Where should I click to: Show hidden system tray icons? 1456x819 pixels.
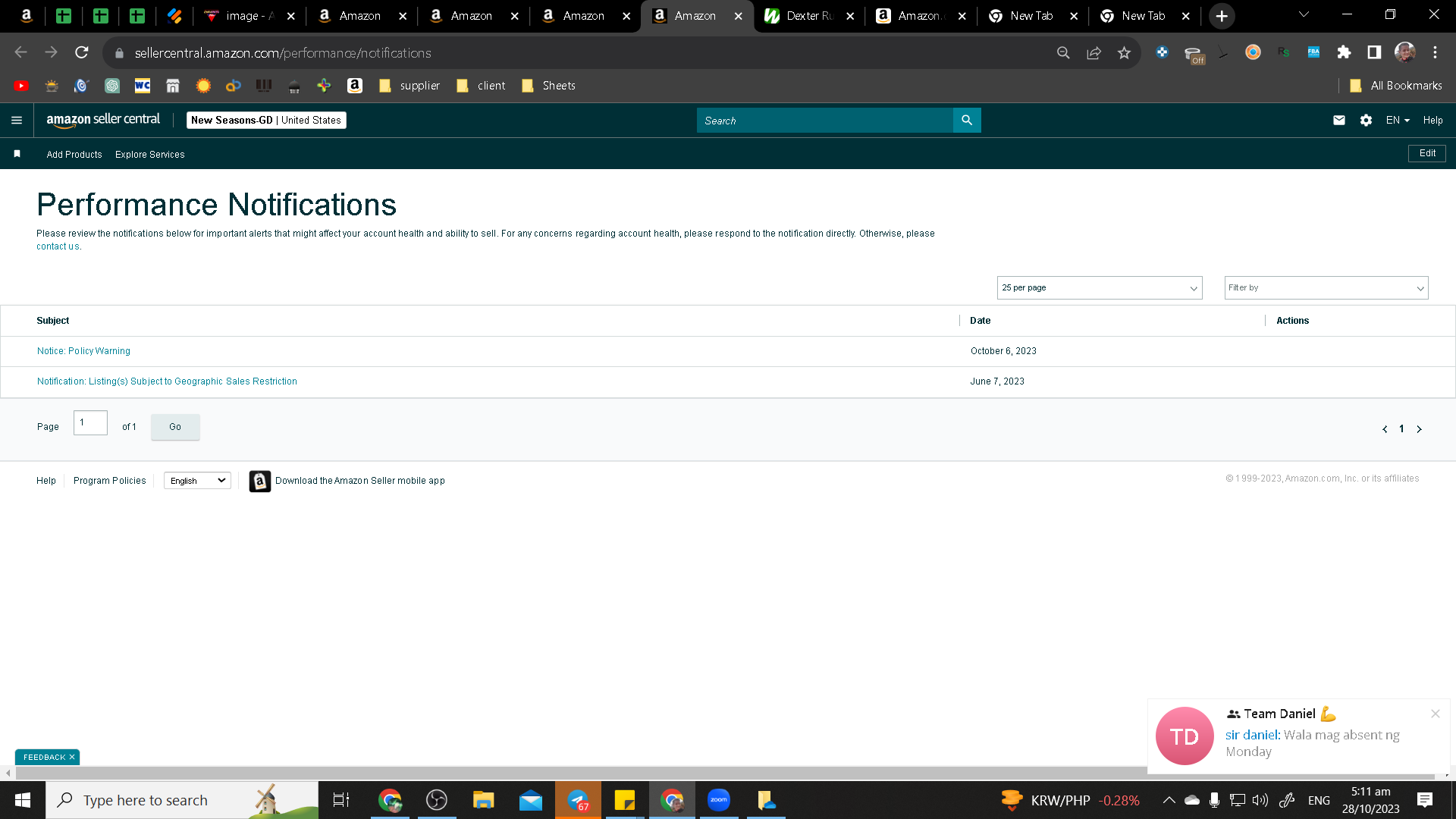click(x=1169, y=800)
